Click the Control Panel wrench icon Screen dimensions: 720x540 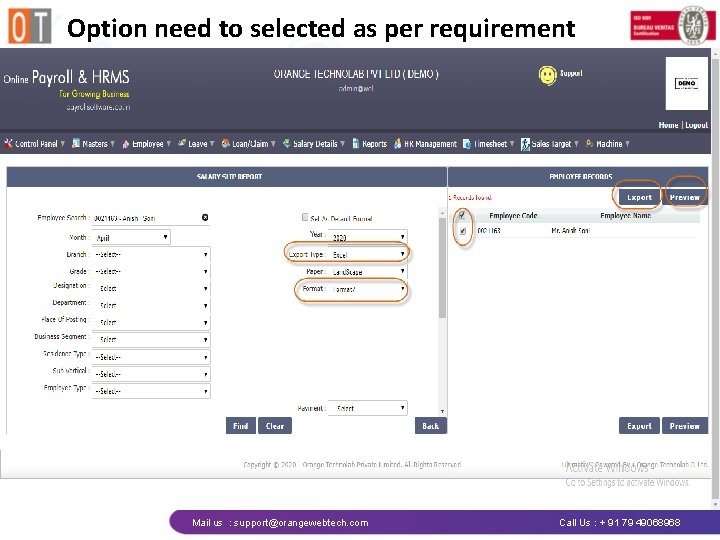pyautogui.click(x=8, y=144)
